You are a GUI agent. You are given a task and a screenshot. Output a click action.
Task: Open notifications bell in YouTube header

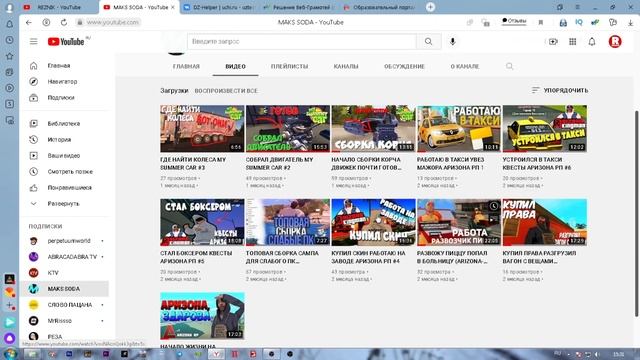tap(592, 42)
